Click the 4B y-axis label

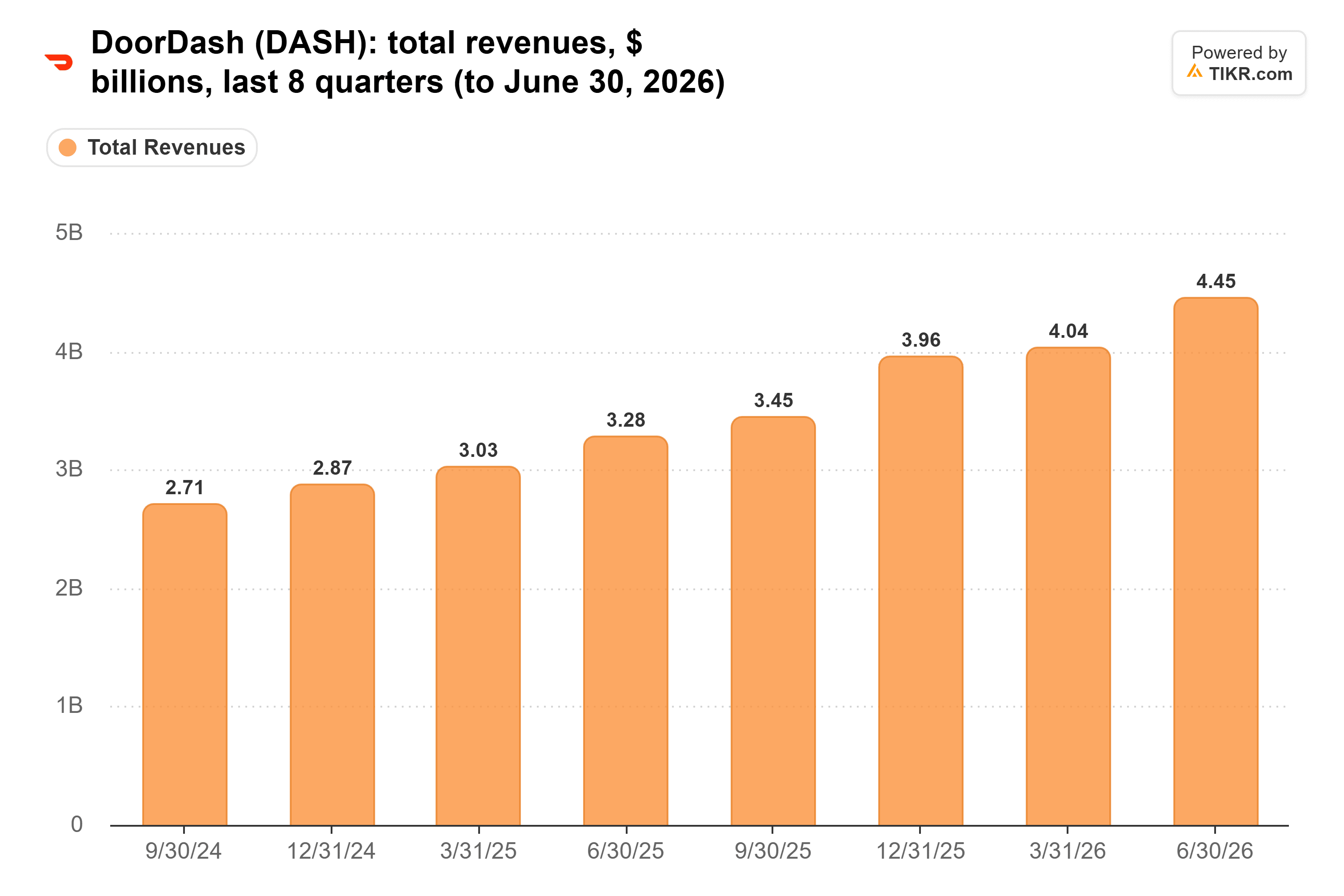(x=69, y=352)
